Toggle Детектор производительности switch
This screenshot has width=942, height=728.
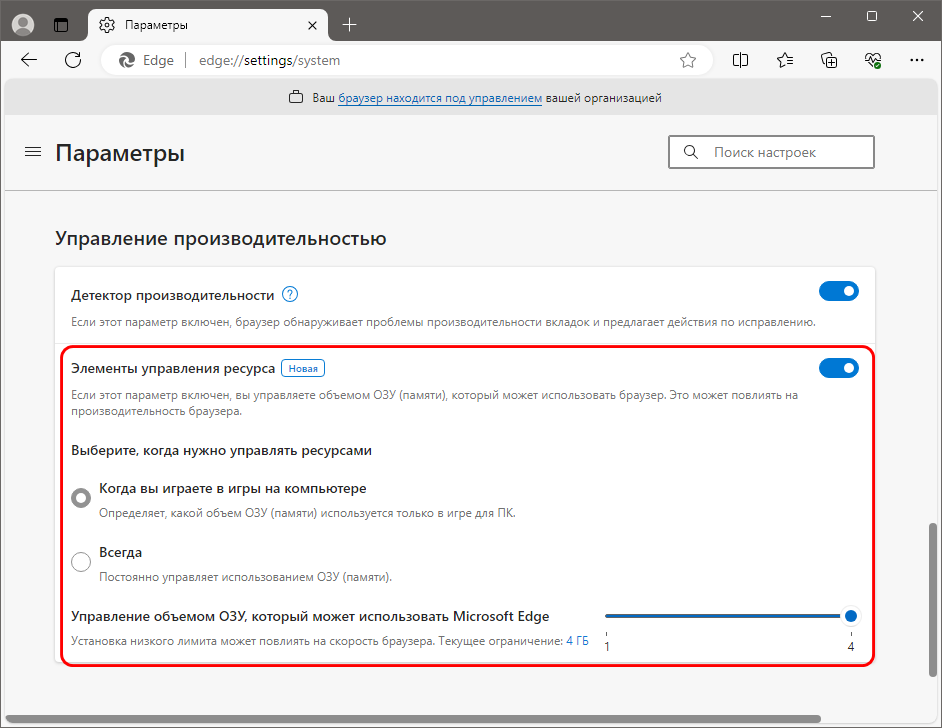point(839,291)
